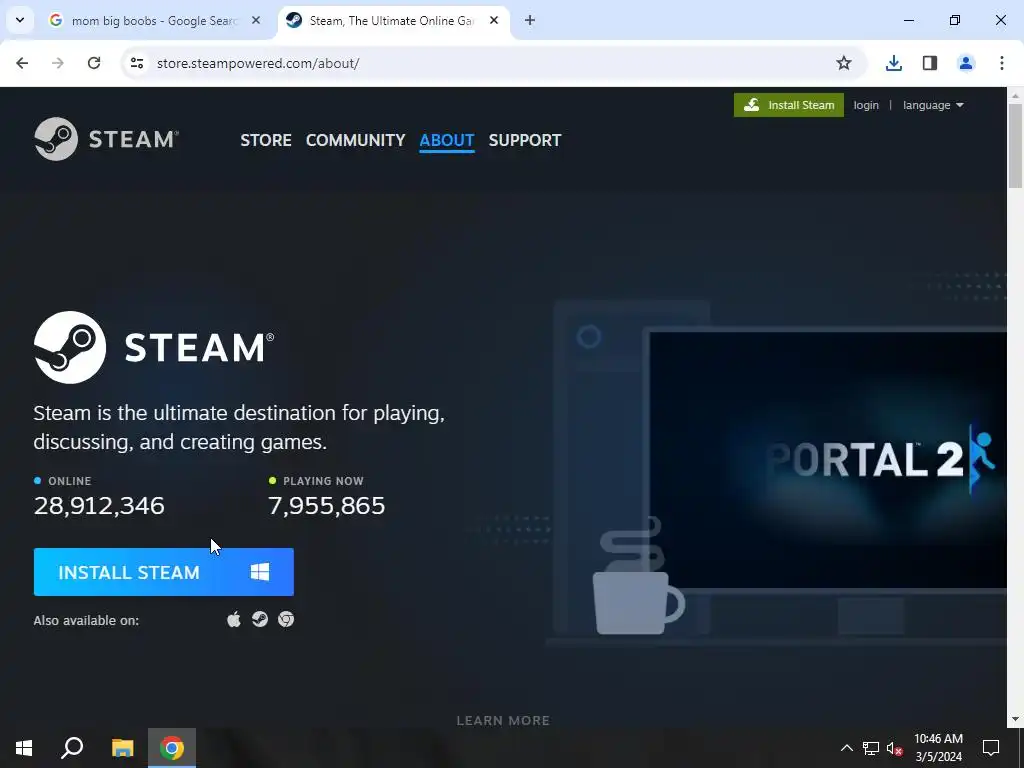
Task: Open Chrome profile avatar
Action: [966, 63]
